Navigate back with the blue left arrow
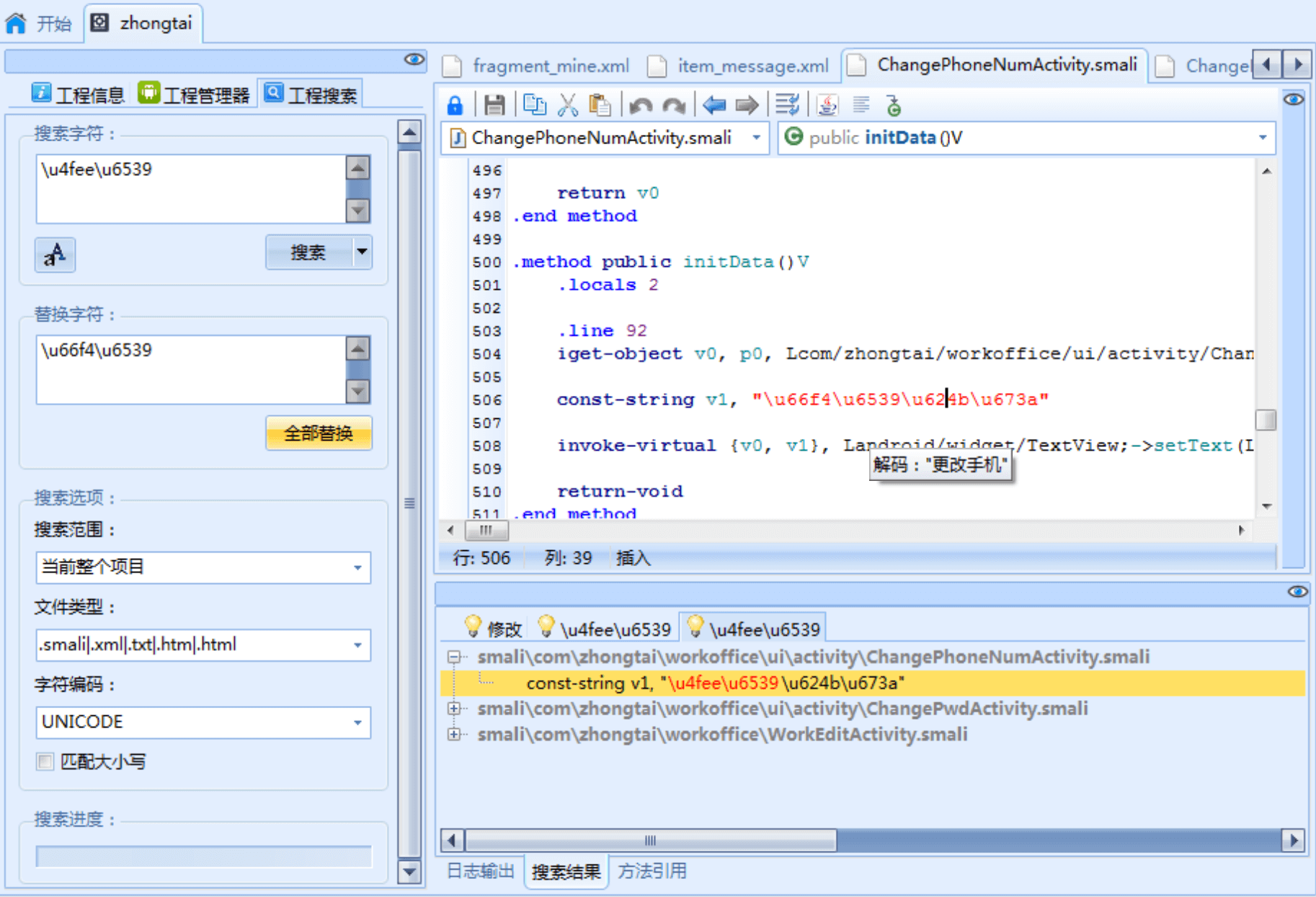This screenshot has width=1316, height=897. pos(713,105)
